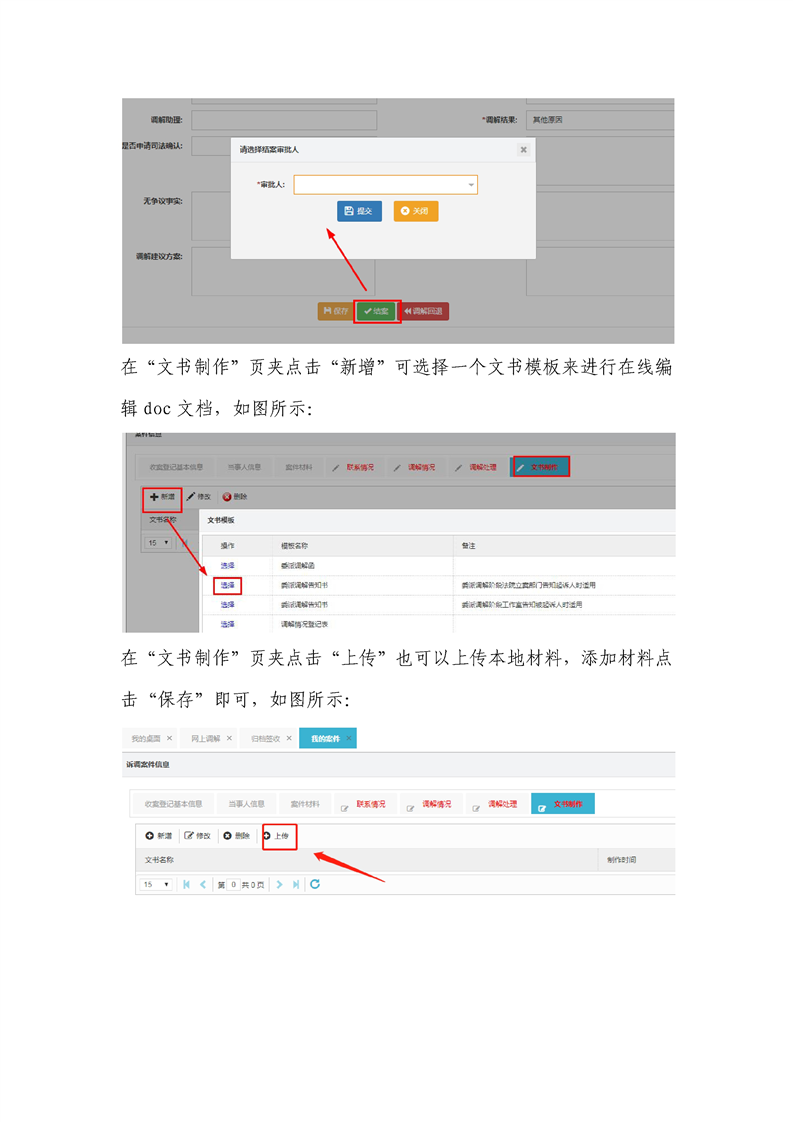Click the 调解助理 input field
793x1122 pixels.
[284, 119]
